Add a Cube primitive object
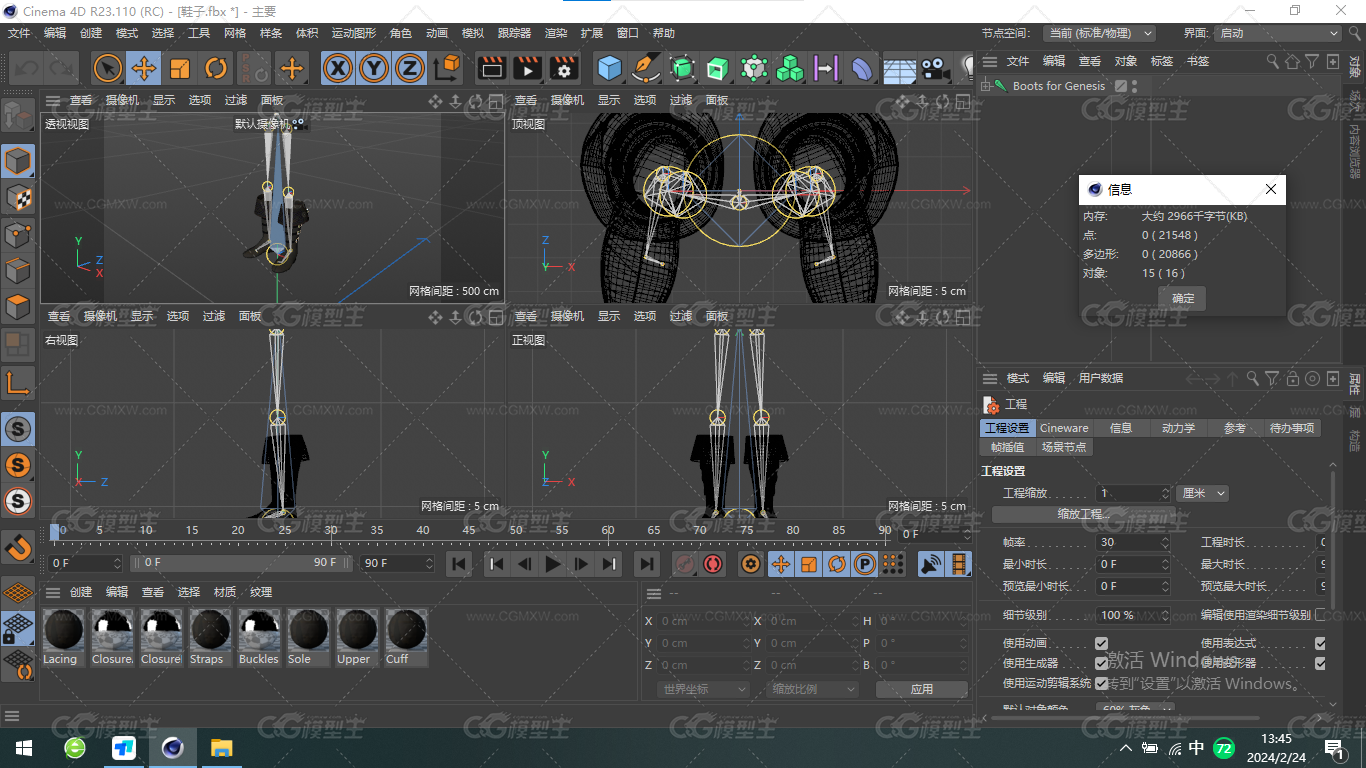Screen dimensions: 1366x768 [x=609, y=68]
